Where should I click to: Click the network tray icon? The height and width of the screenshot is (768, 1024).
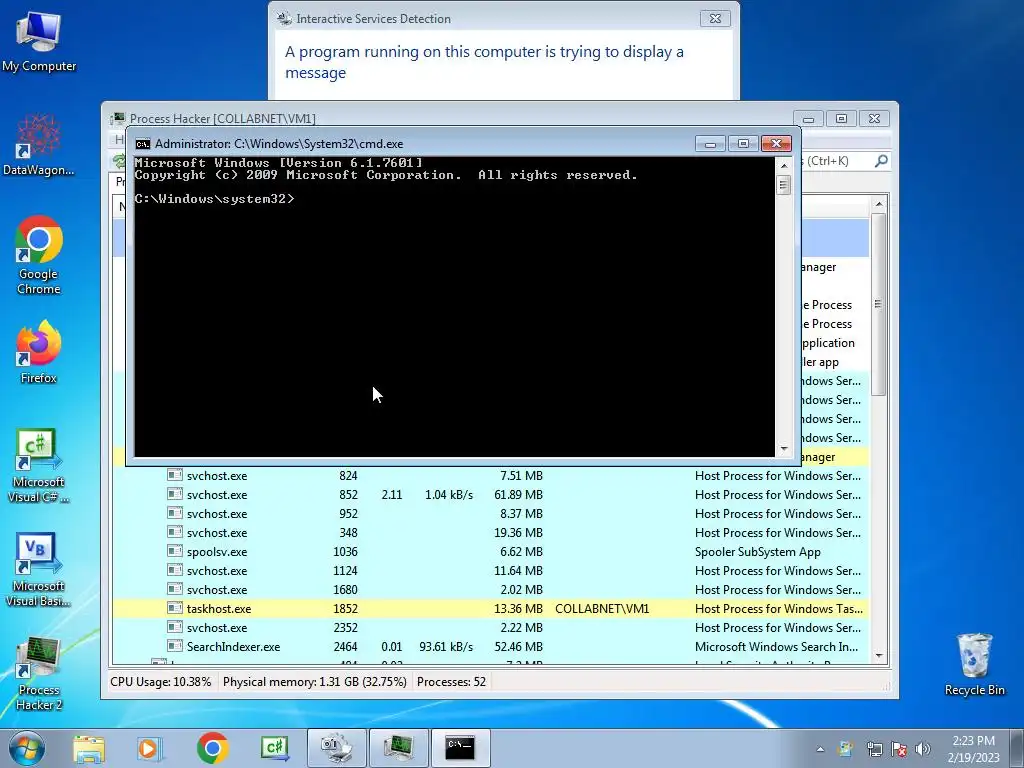coord(874,749)
